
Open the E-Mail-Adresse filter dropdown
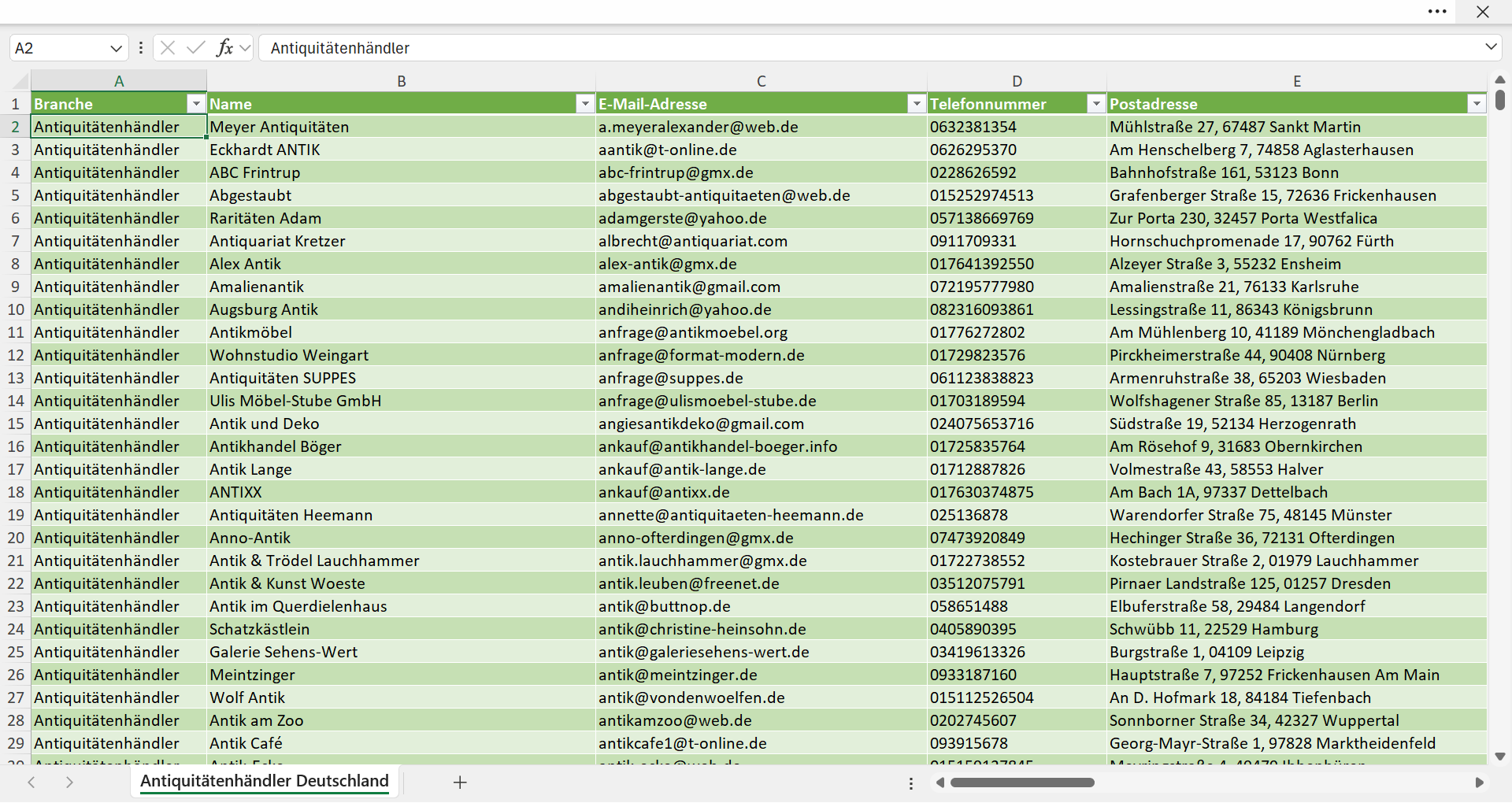(x=917, y=104)
